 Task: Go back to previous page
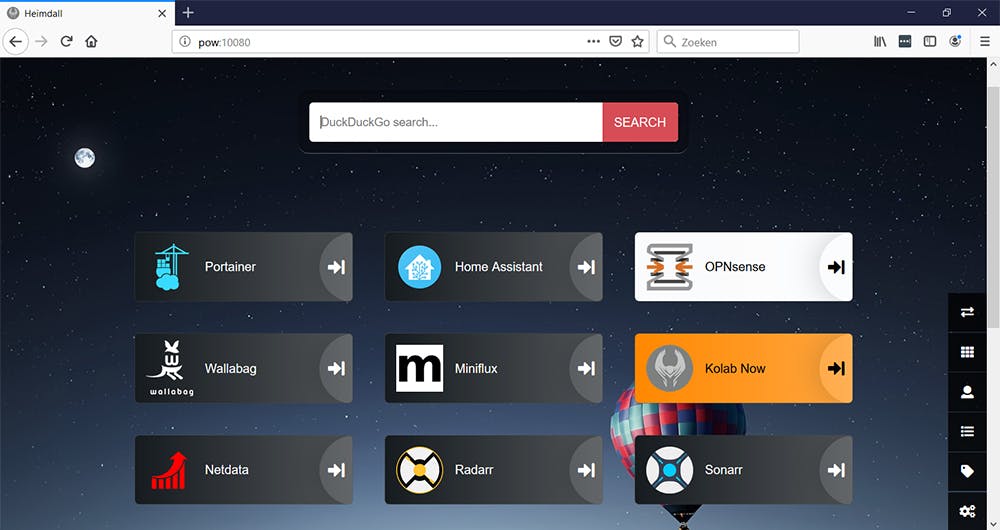16,41
